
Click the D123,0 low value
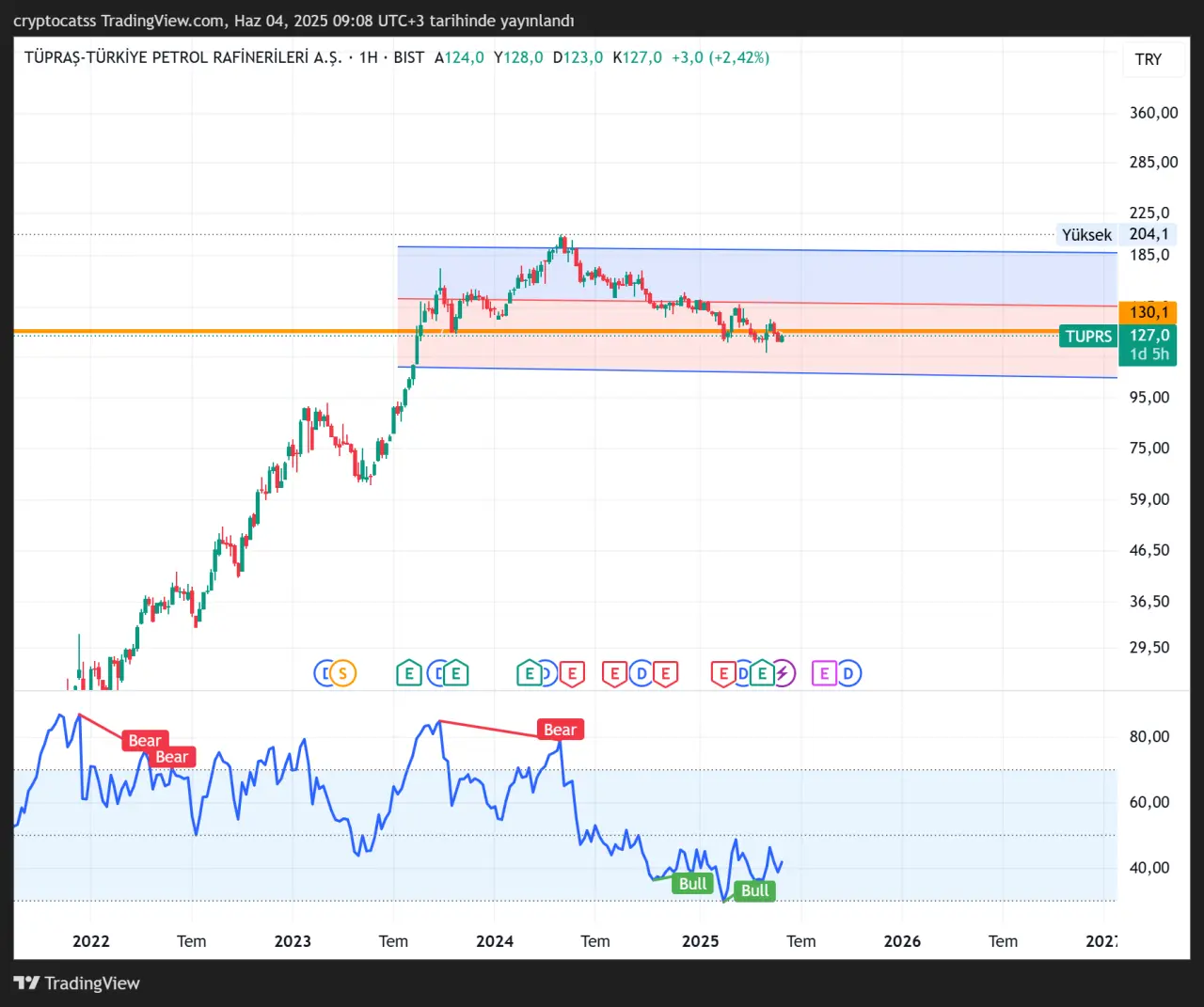578,57
